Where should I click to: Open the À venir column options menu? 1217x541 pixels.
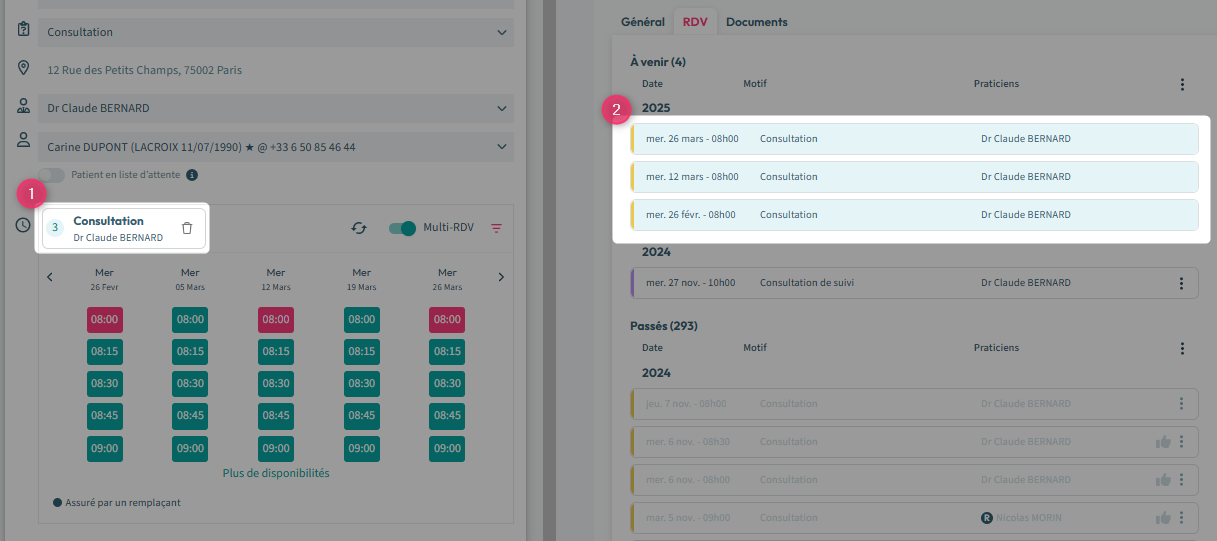[x=1182, y=85]
